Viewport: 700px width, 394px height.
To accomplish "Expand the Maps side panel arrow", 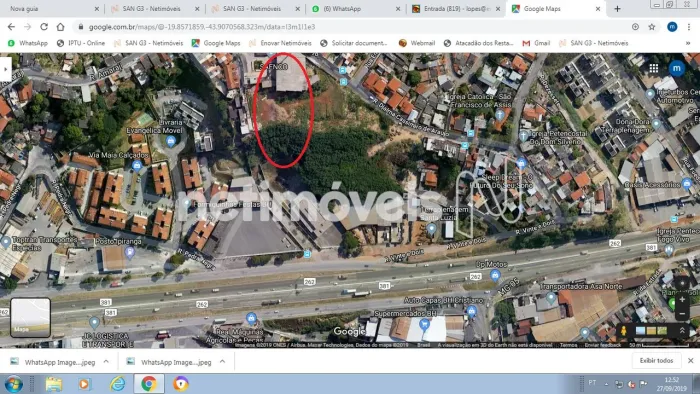I will 5,69.
